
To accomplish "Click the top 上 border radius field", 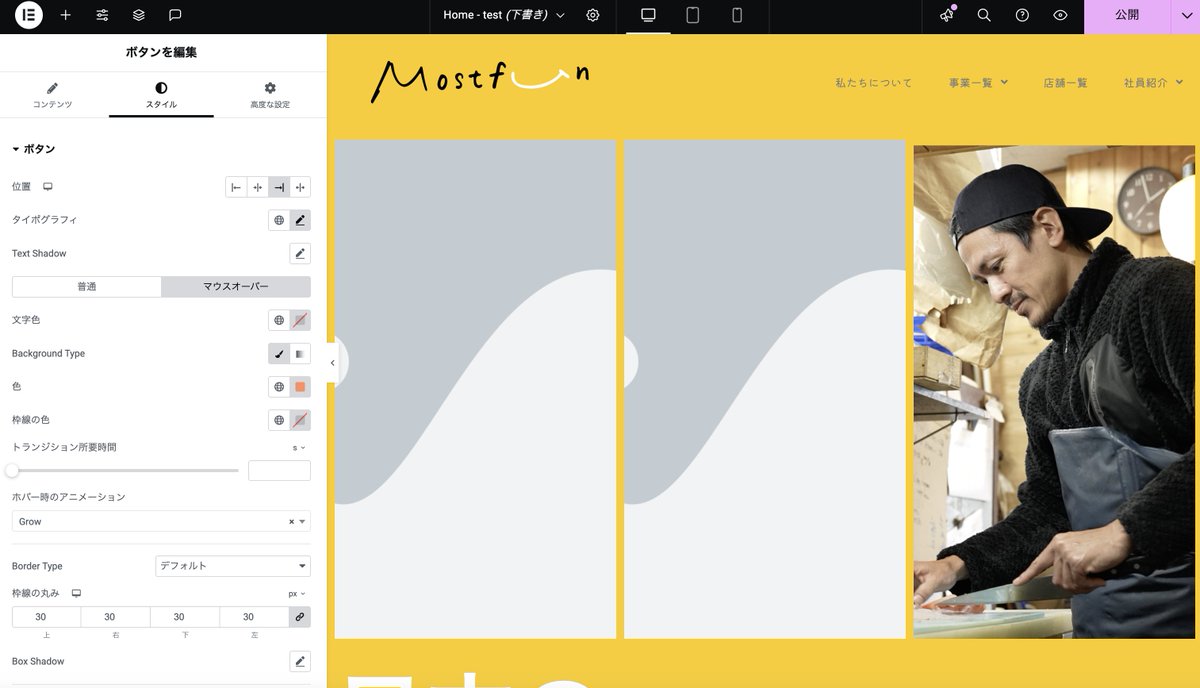I will tap(46, 617).
